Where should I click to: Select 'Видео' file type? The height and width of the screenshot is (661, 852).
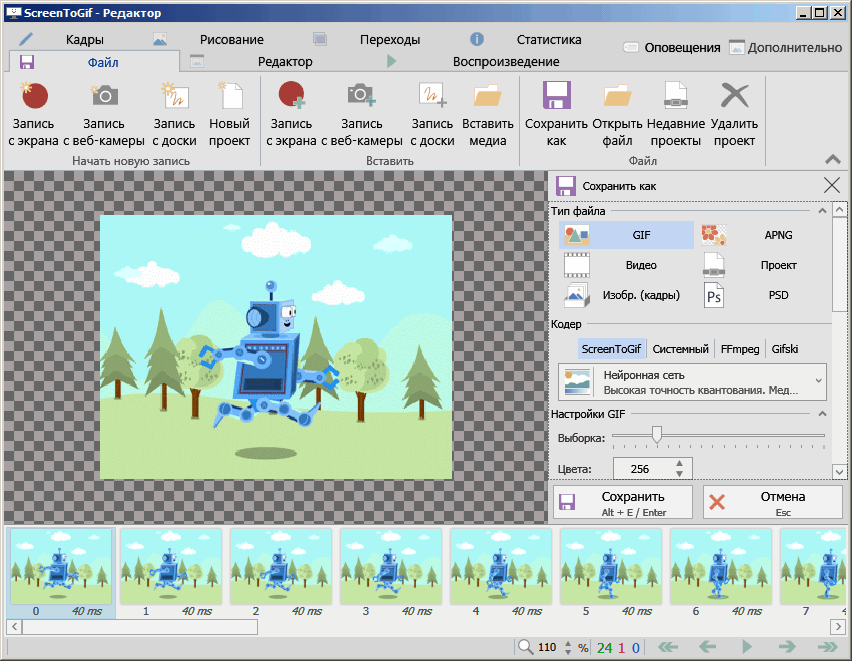click(x=627, y=265)
